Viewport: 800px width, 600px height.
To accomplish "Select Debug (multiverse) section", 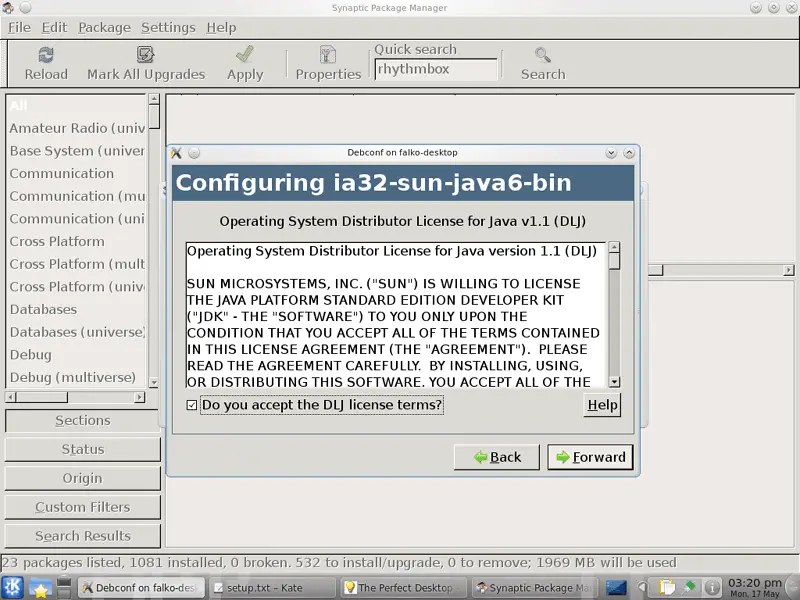I will (76, 378).
